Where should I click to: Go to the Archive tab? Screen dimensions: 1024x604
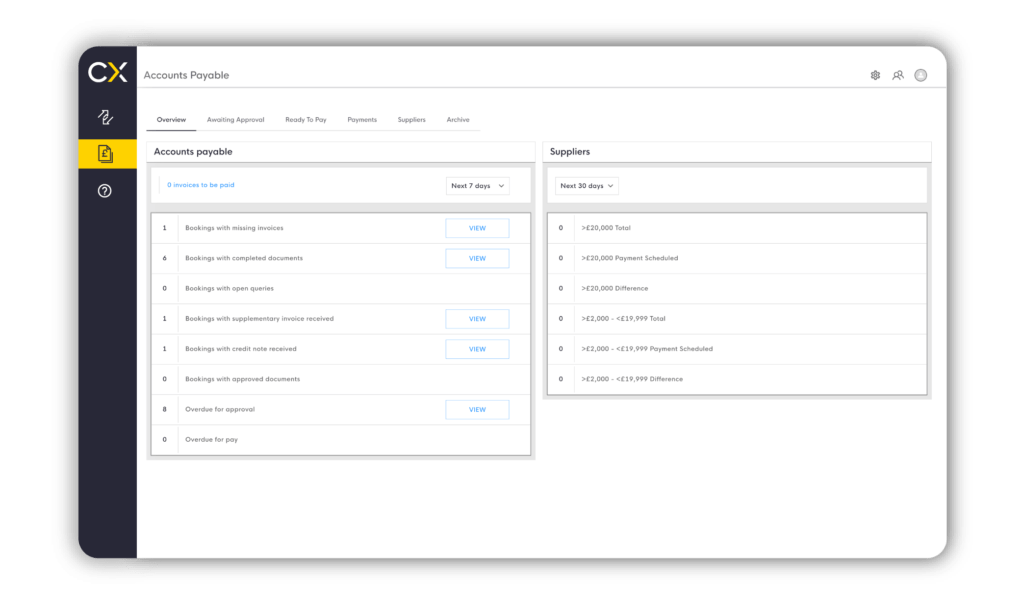coord(458,120)
